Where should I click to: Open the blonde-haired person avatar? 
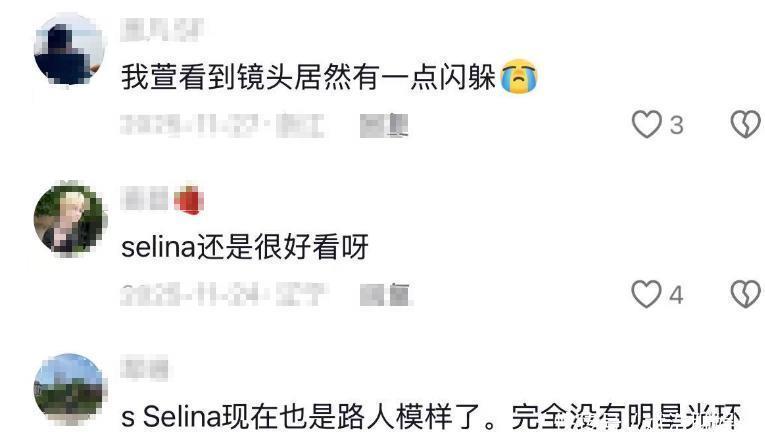click(x=70, y=219)
